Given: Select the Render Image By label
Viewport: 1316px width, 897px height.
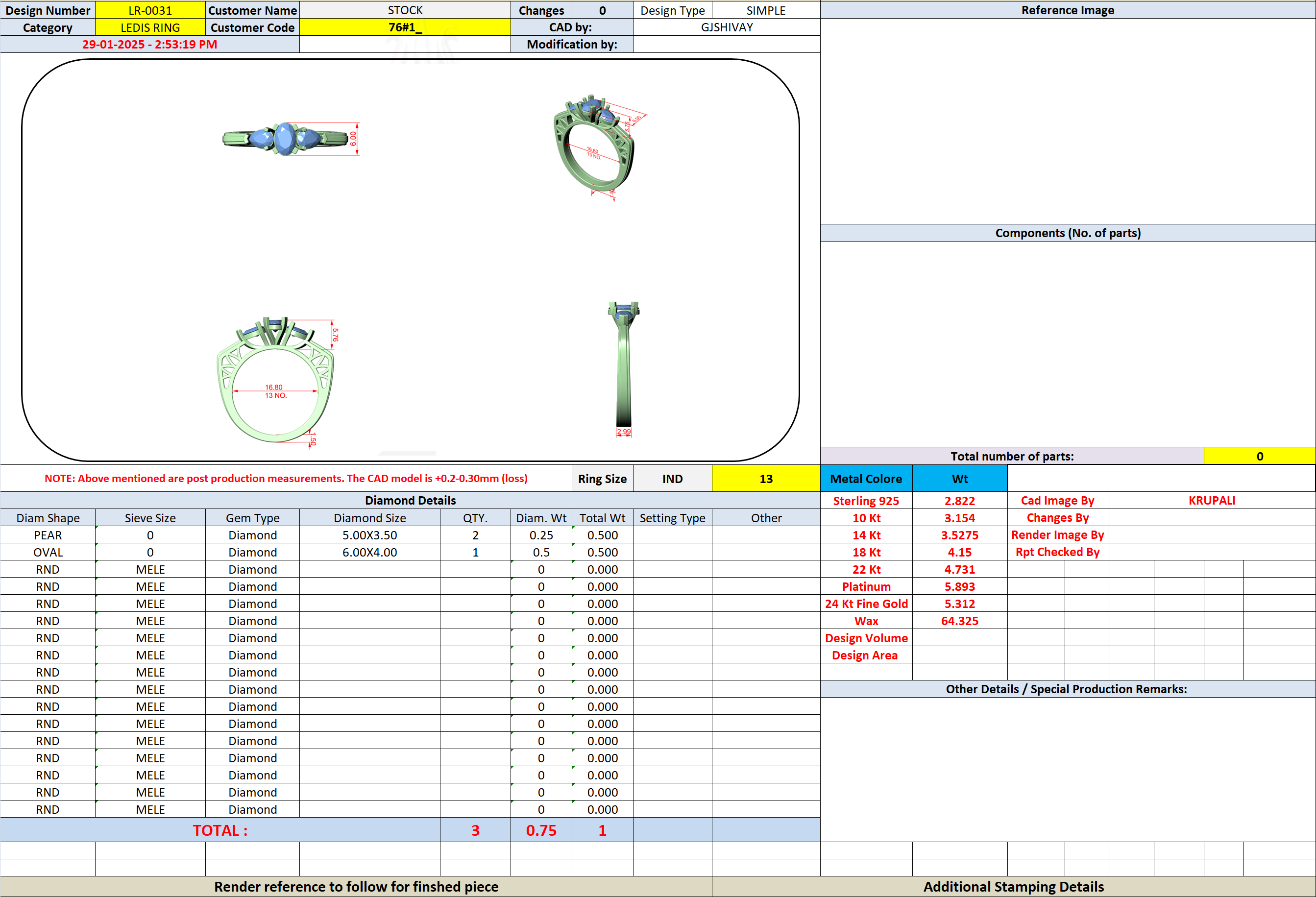Looking at the screenshot, I should [1057, 535].
